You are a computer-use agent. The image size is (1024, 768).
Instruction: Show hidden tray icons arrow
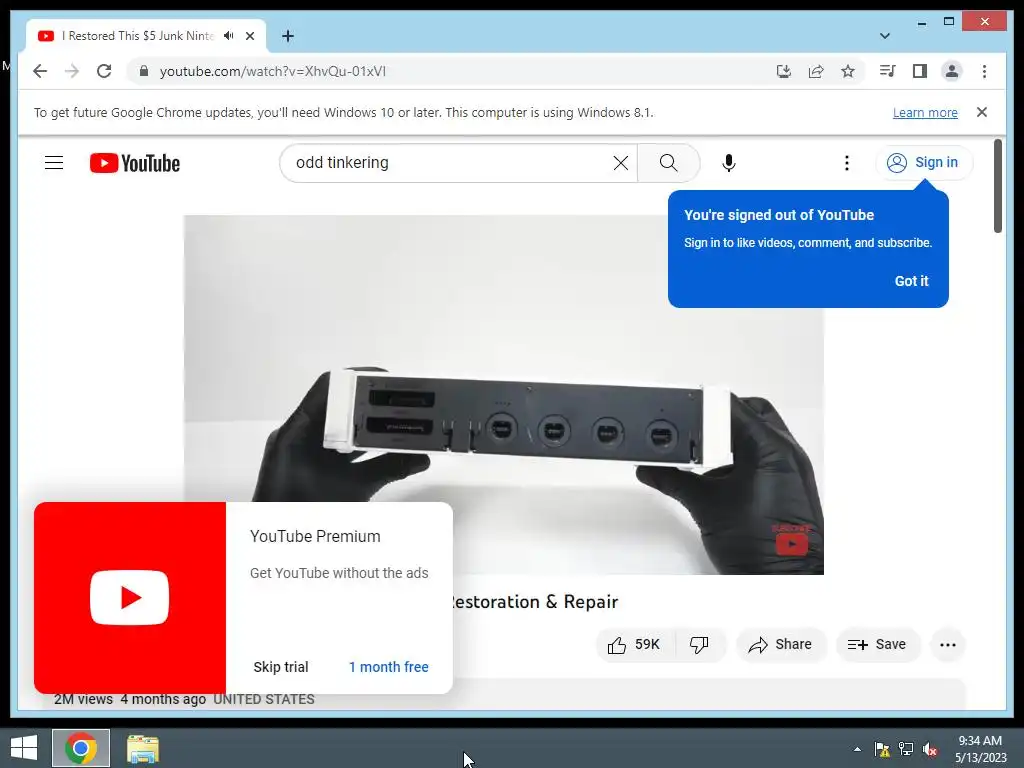point(857,749)
